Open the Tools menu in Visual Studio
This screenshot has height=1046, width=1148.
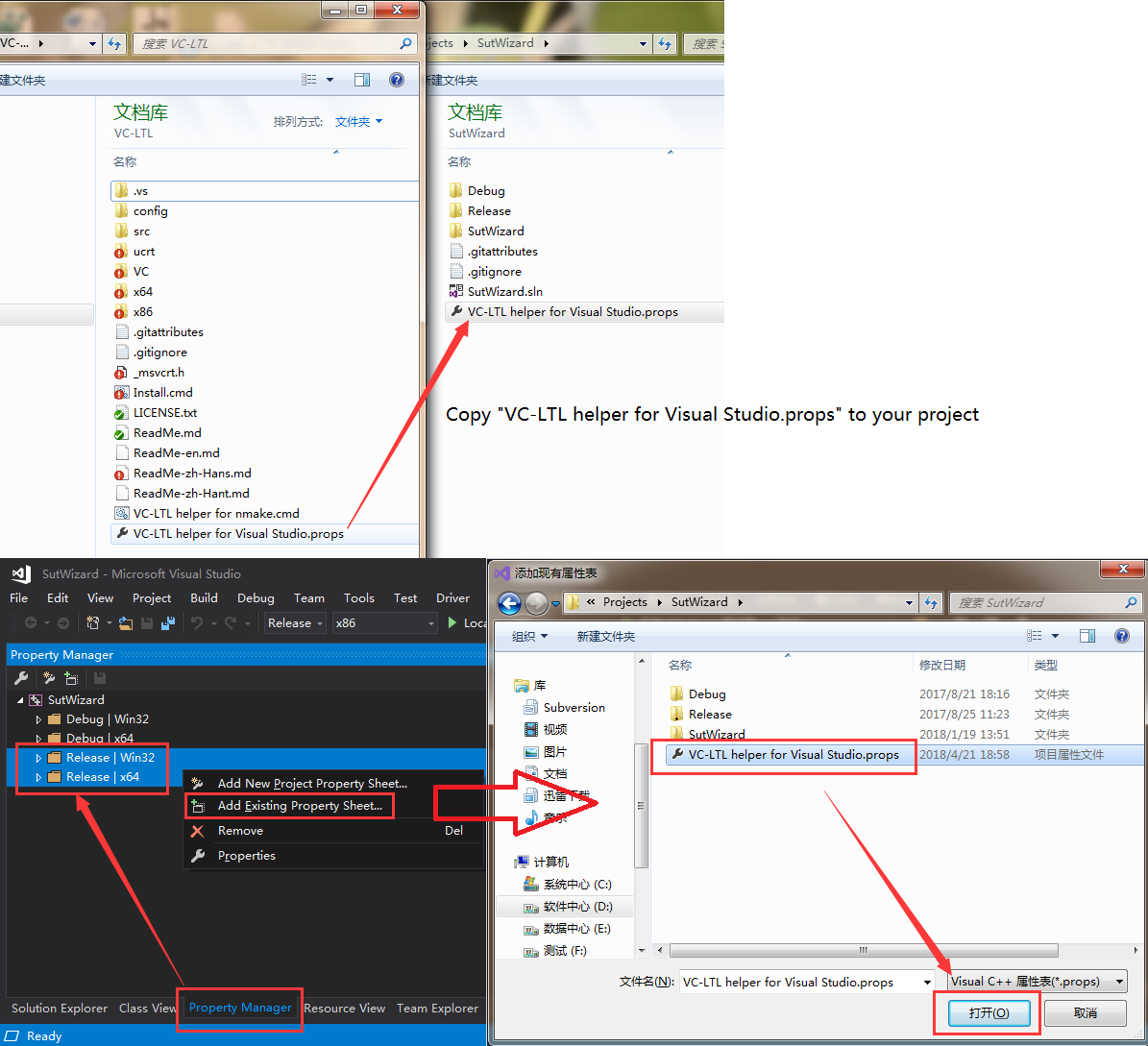[358, 598]
